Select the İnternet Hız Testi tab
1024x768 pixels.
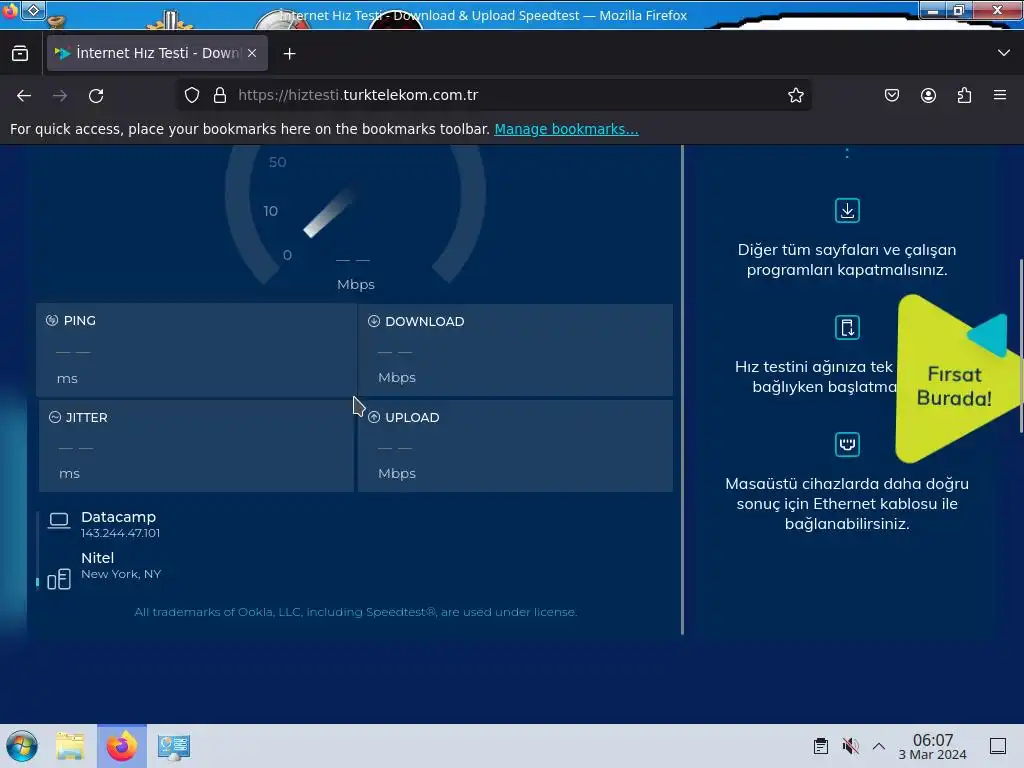point(157,53)
